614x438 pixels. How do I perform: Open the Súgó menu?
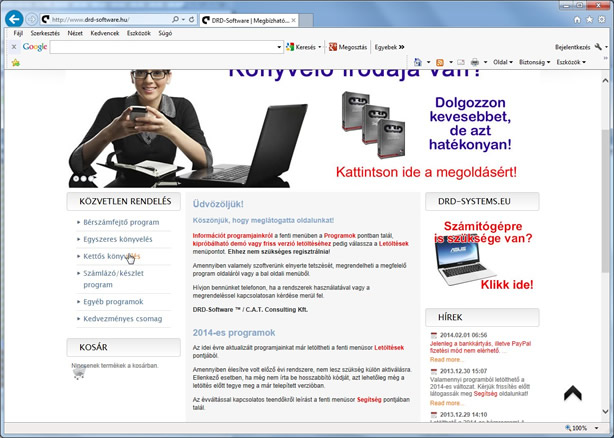tap(165, 33)
